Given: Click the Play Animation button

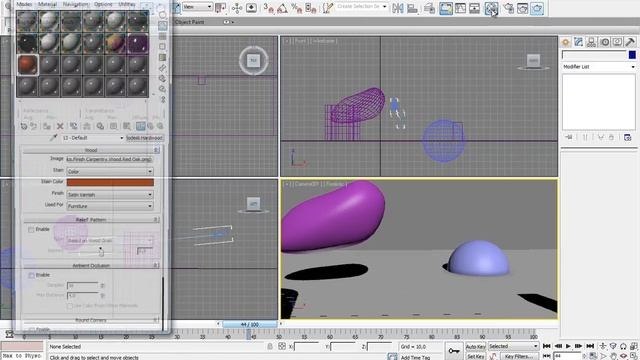Looking at the screenshot, I should (568, 346).
